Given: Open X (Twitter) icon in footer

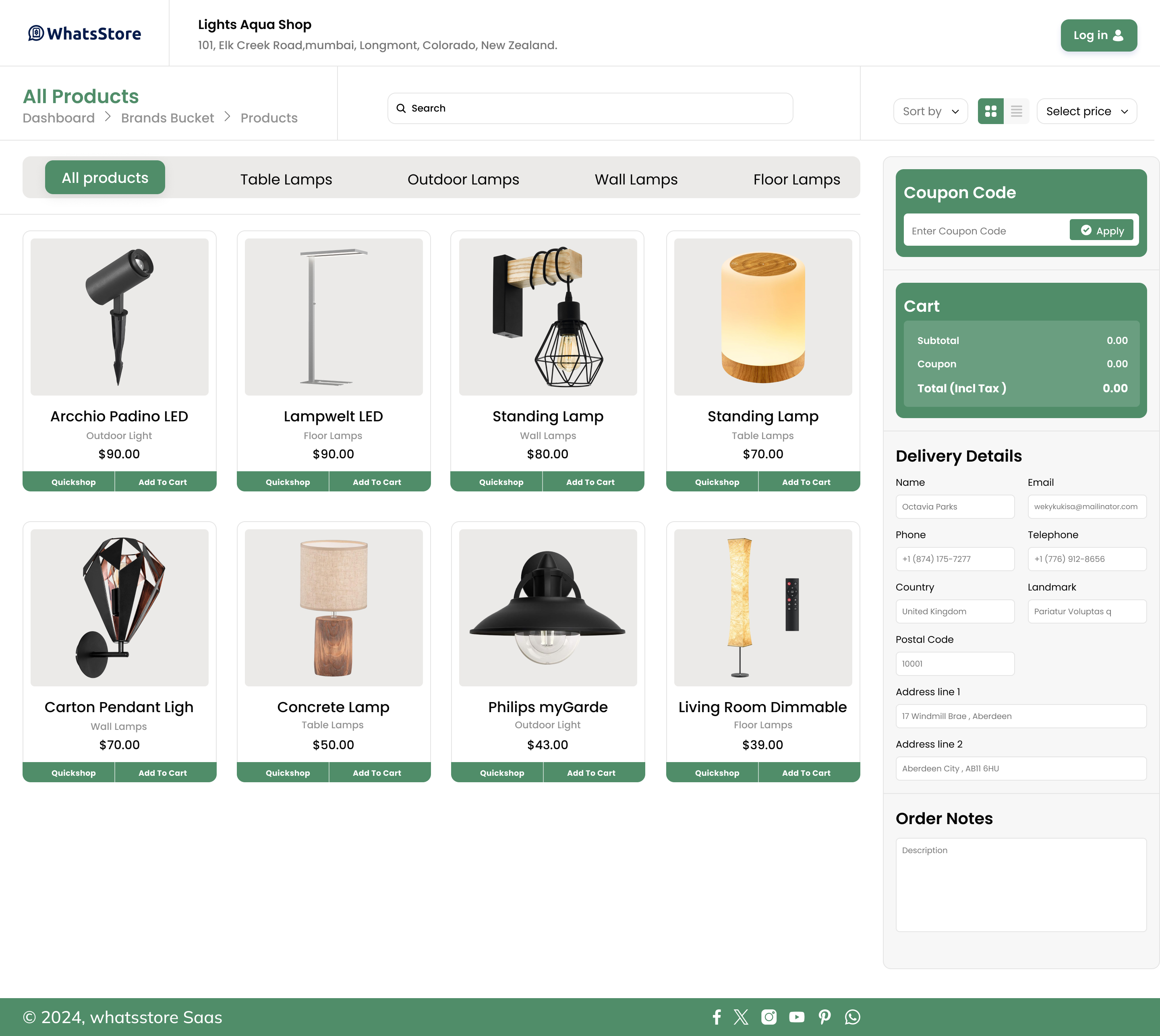Looking at the screenshot, I should [741, 1017].
